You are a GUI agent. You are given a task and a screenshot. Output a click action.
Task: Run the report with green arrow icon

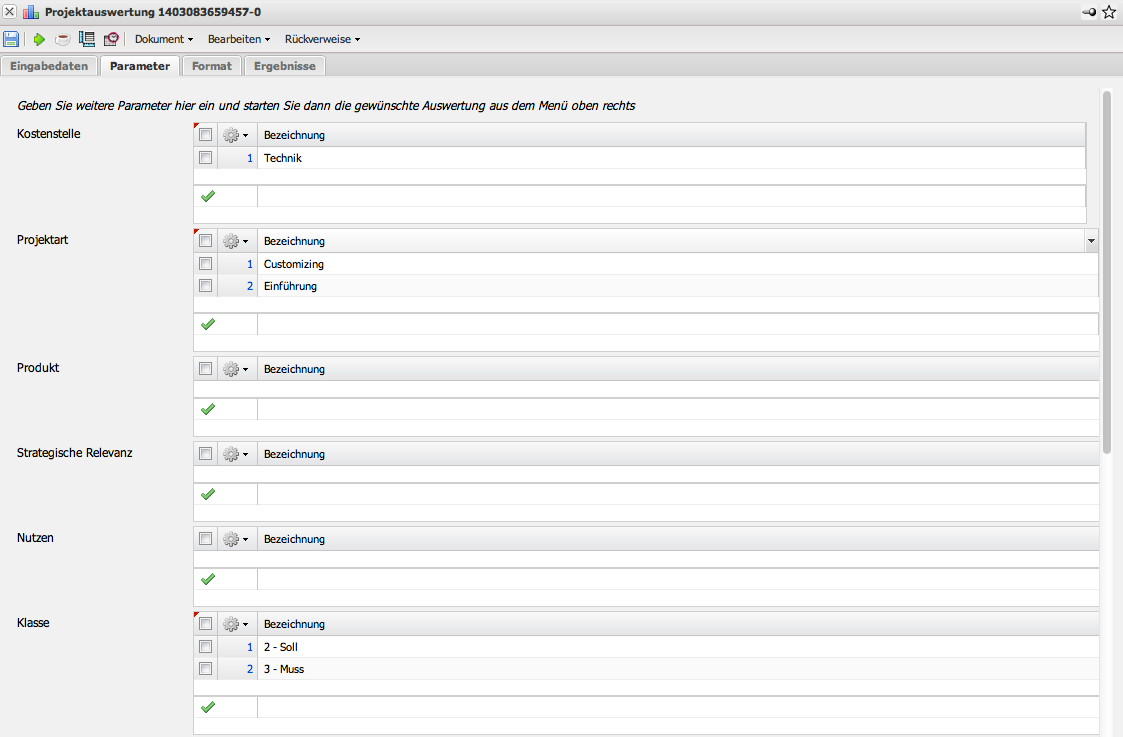coord(39,39)
